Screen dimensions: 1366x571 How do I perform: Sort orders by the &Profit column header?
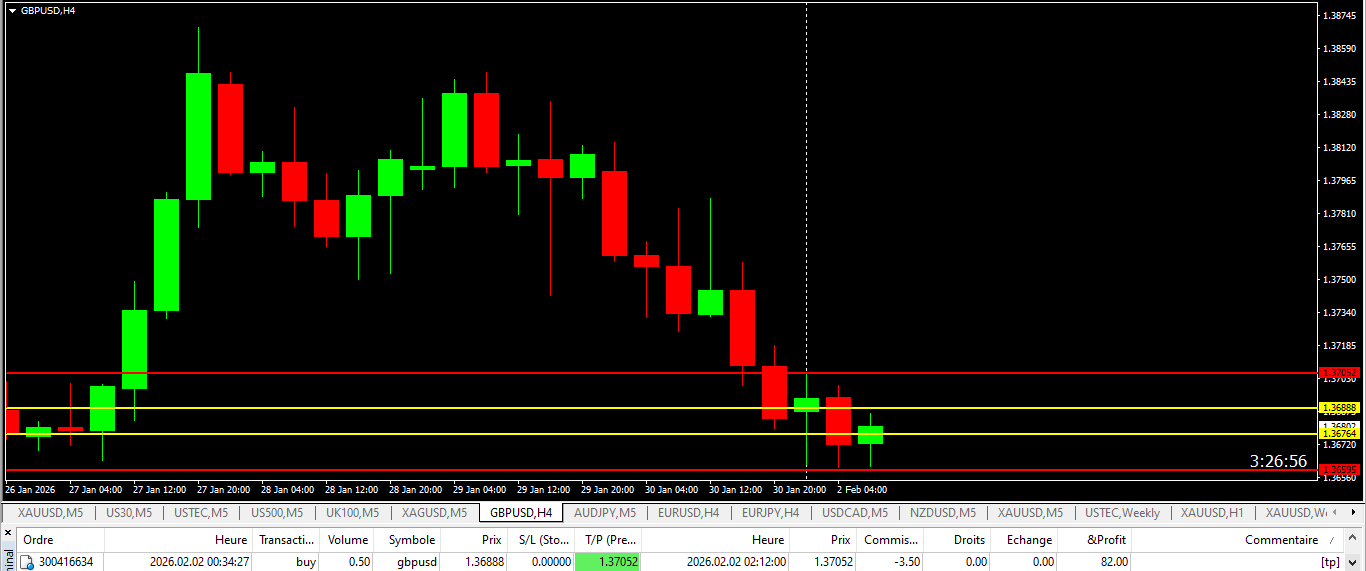coord(1106,540)
